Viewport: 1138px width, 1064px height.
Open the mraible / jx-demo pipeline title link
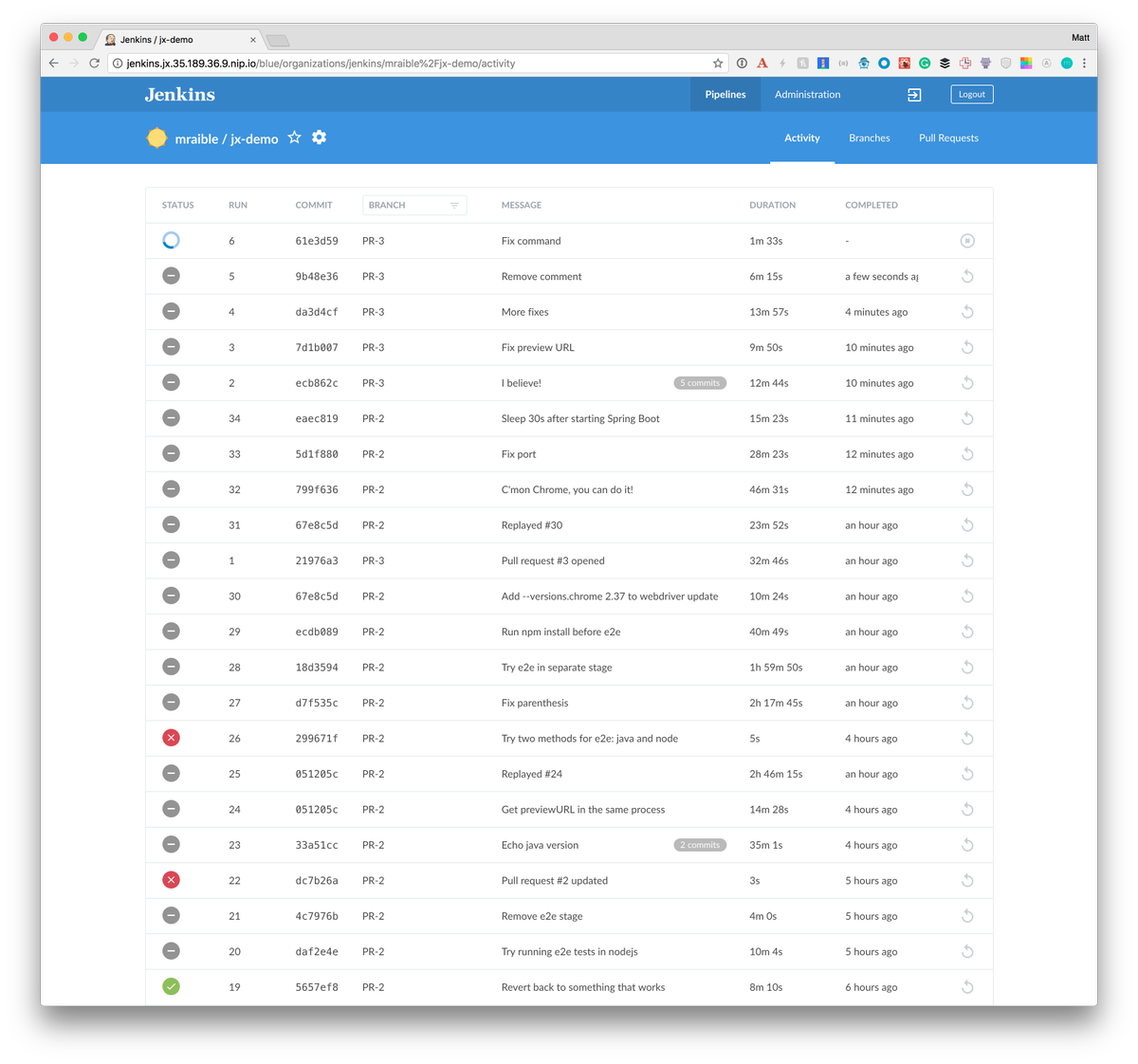coord(227,138)
